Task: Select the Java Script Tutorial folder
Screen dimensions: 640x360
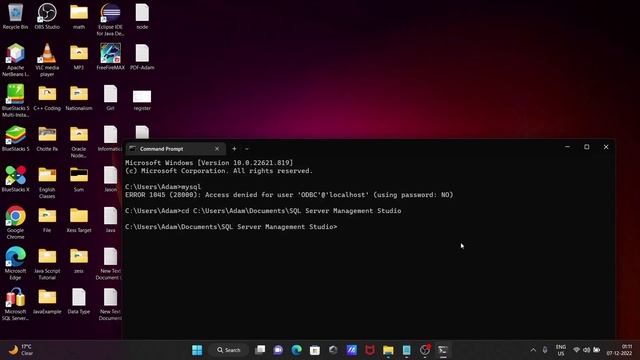Action: tap(47, 264)
